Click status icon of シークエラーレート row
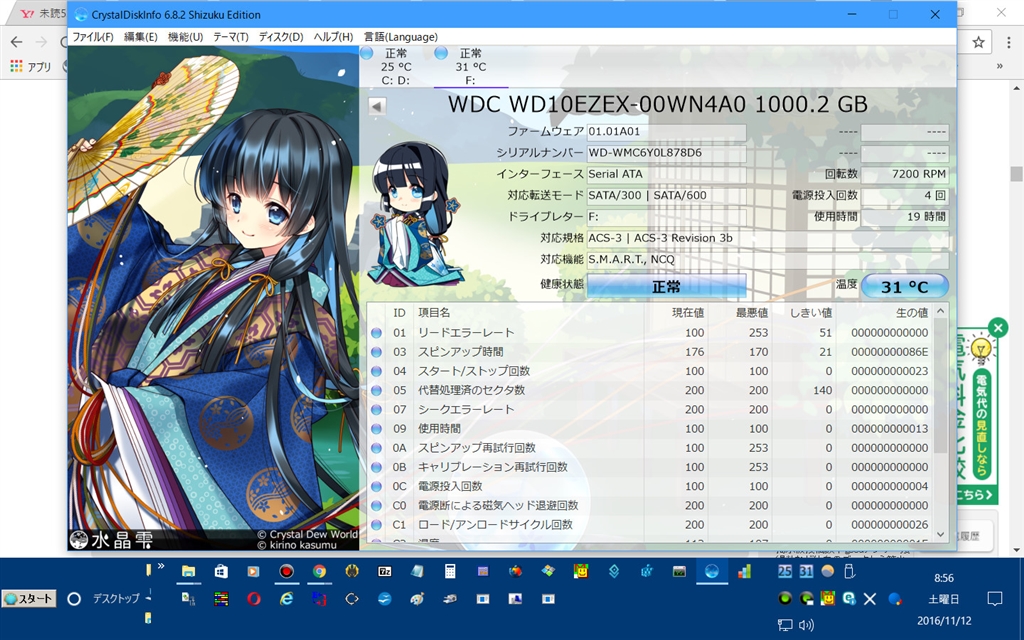Screen dimensions: 1024x640 tap(376, 409)
